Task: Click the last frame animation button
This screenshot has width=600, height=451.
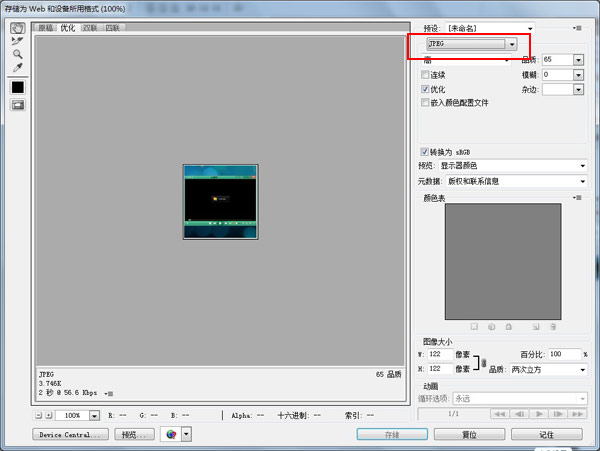Action: (577, 414)
